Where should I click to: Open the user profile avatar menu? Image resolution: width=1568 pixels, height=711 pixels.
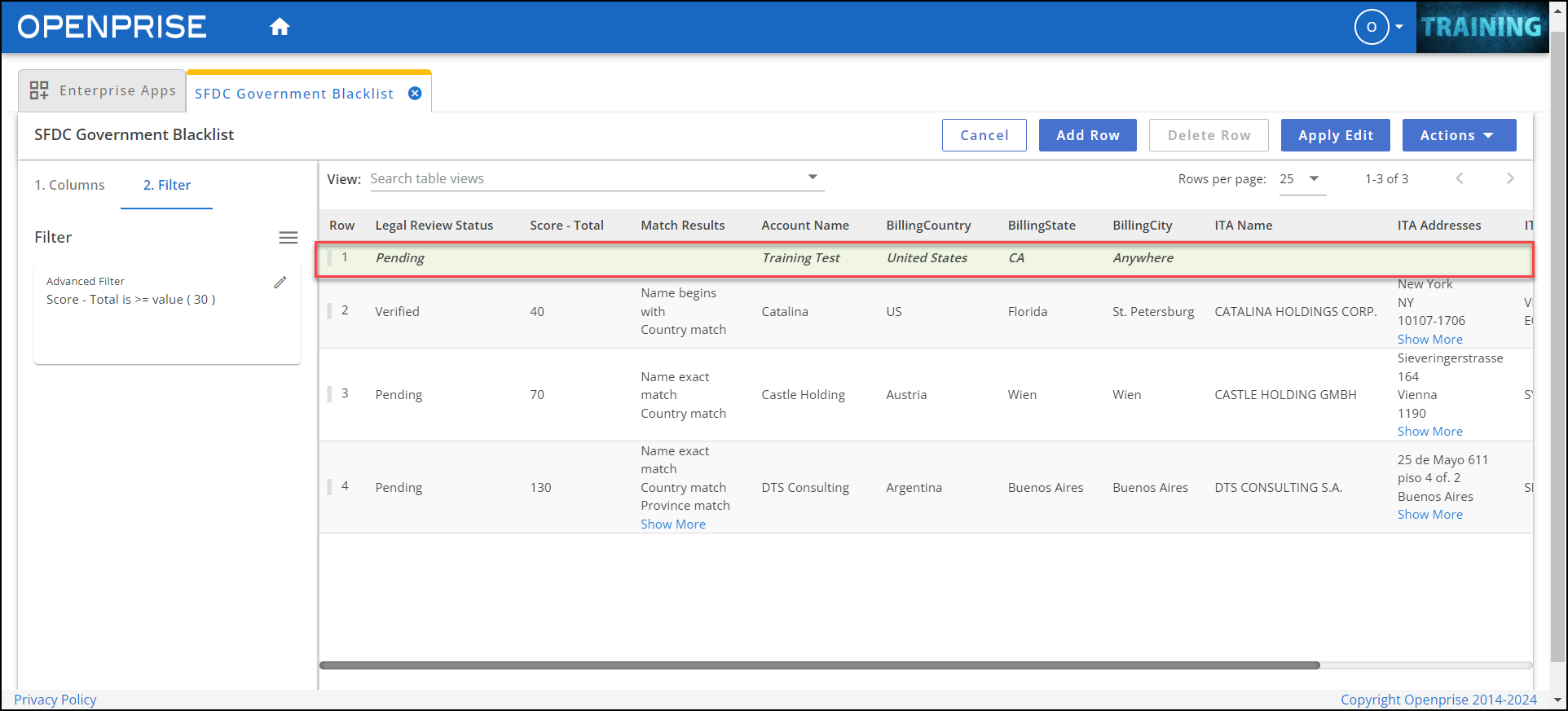point(1372,27)
